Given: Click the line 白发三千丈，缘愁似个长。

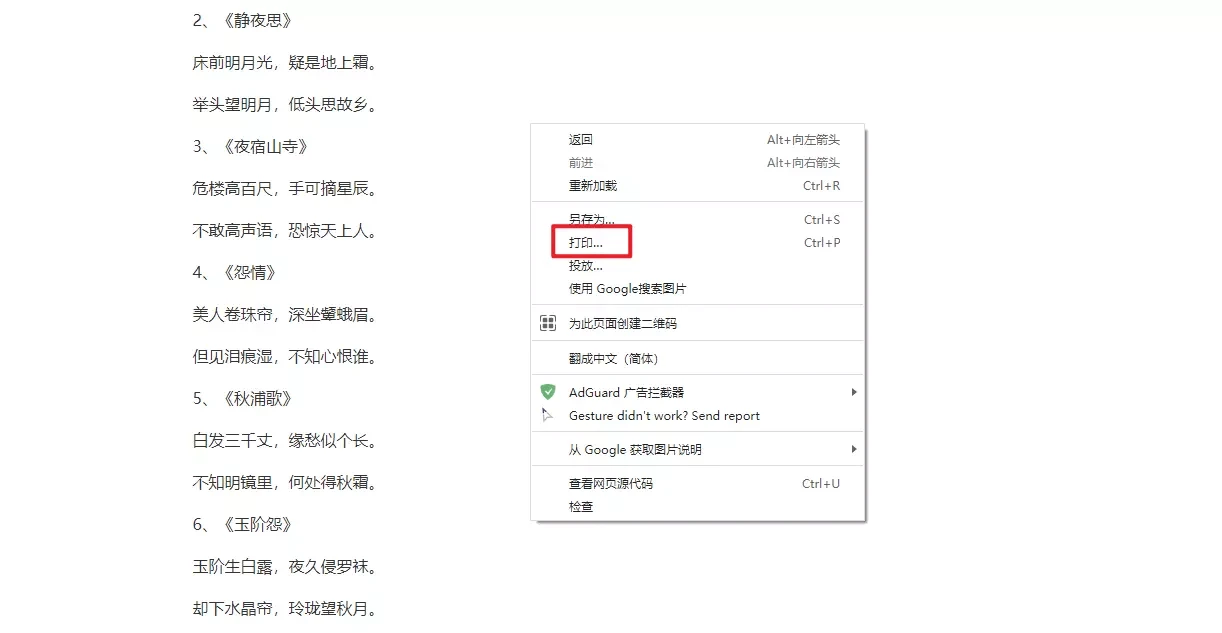Looking at the screenshot, I should pos(287,440).
